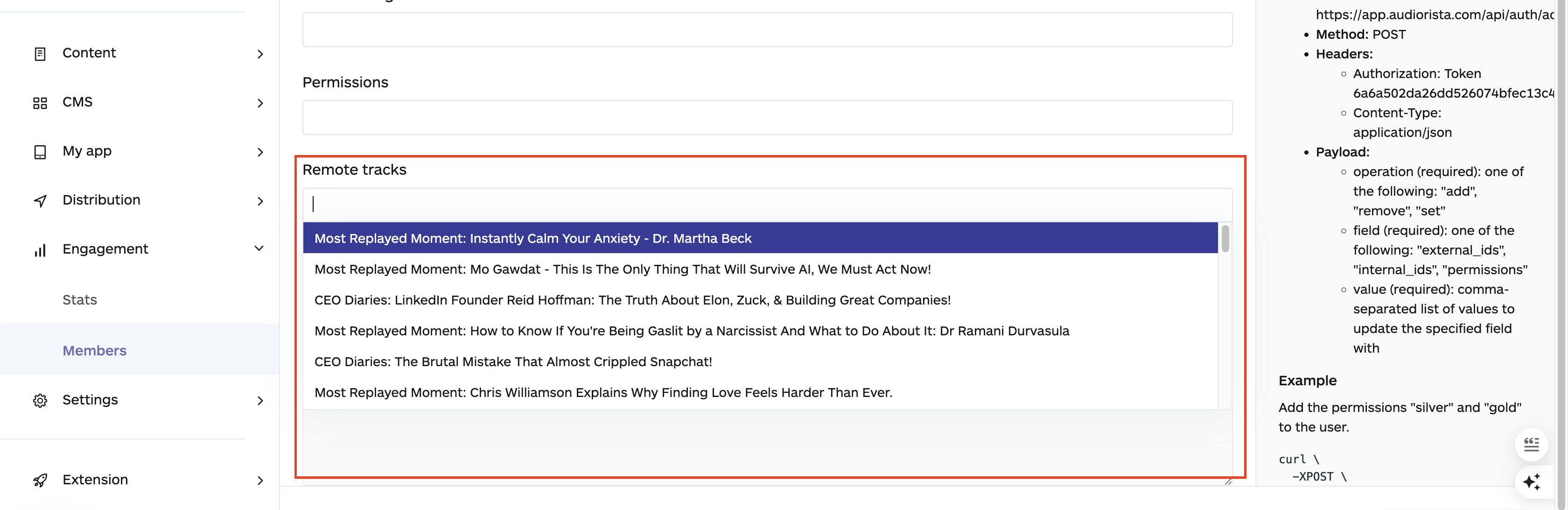Click the sparkle AI assistant floating button

coord(1531,482)
